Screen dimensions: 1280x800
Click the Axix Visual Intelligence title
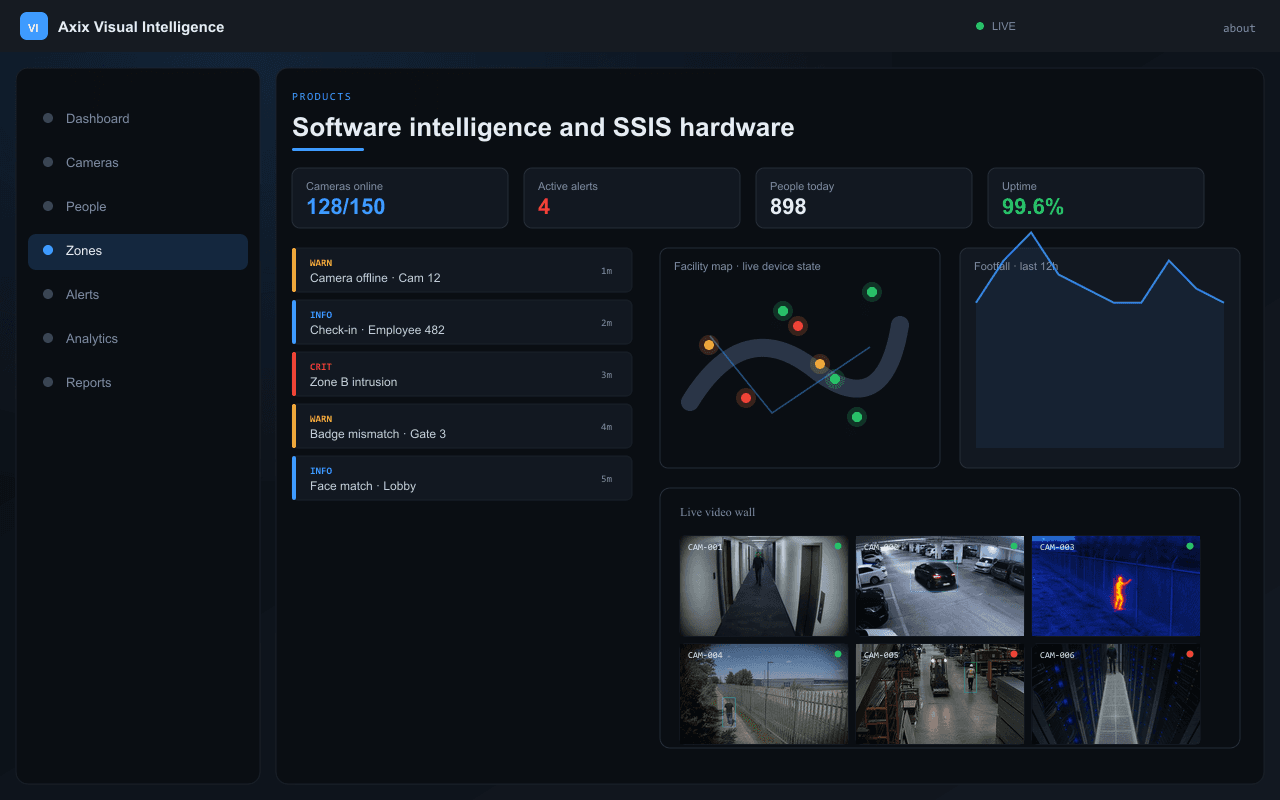click(x=141, y=27)
